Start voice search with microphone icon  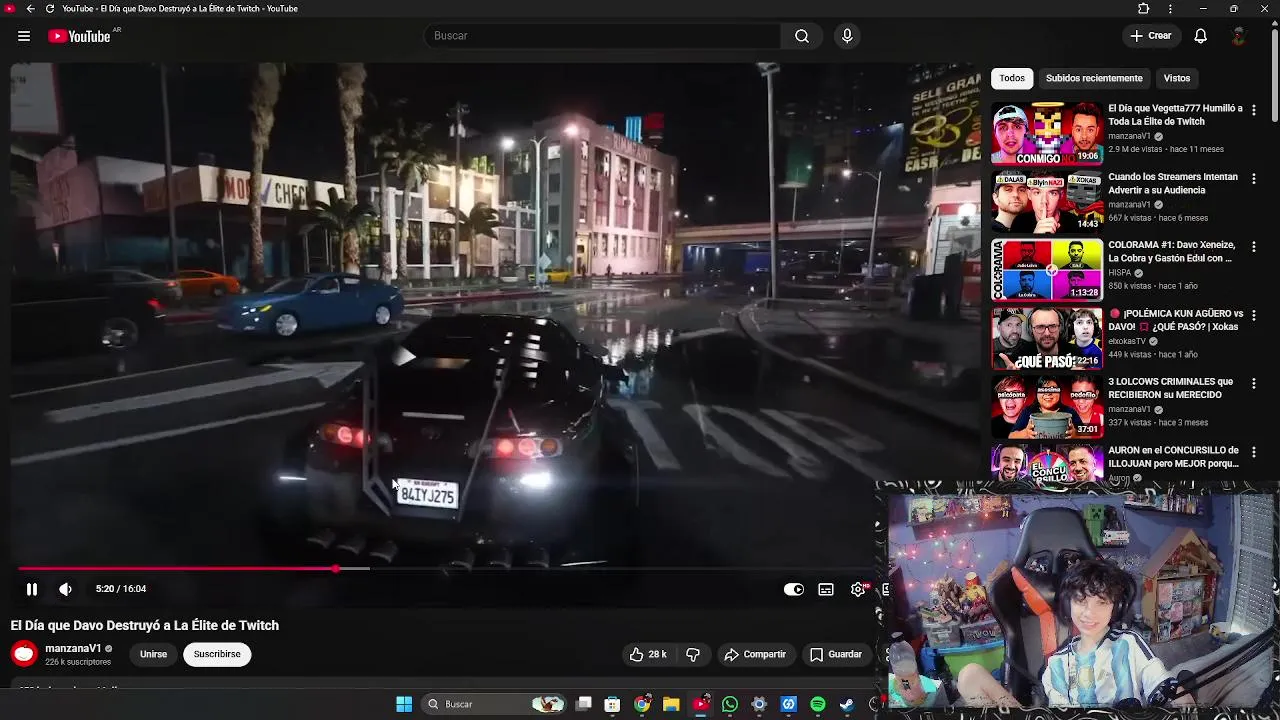847,36
